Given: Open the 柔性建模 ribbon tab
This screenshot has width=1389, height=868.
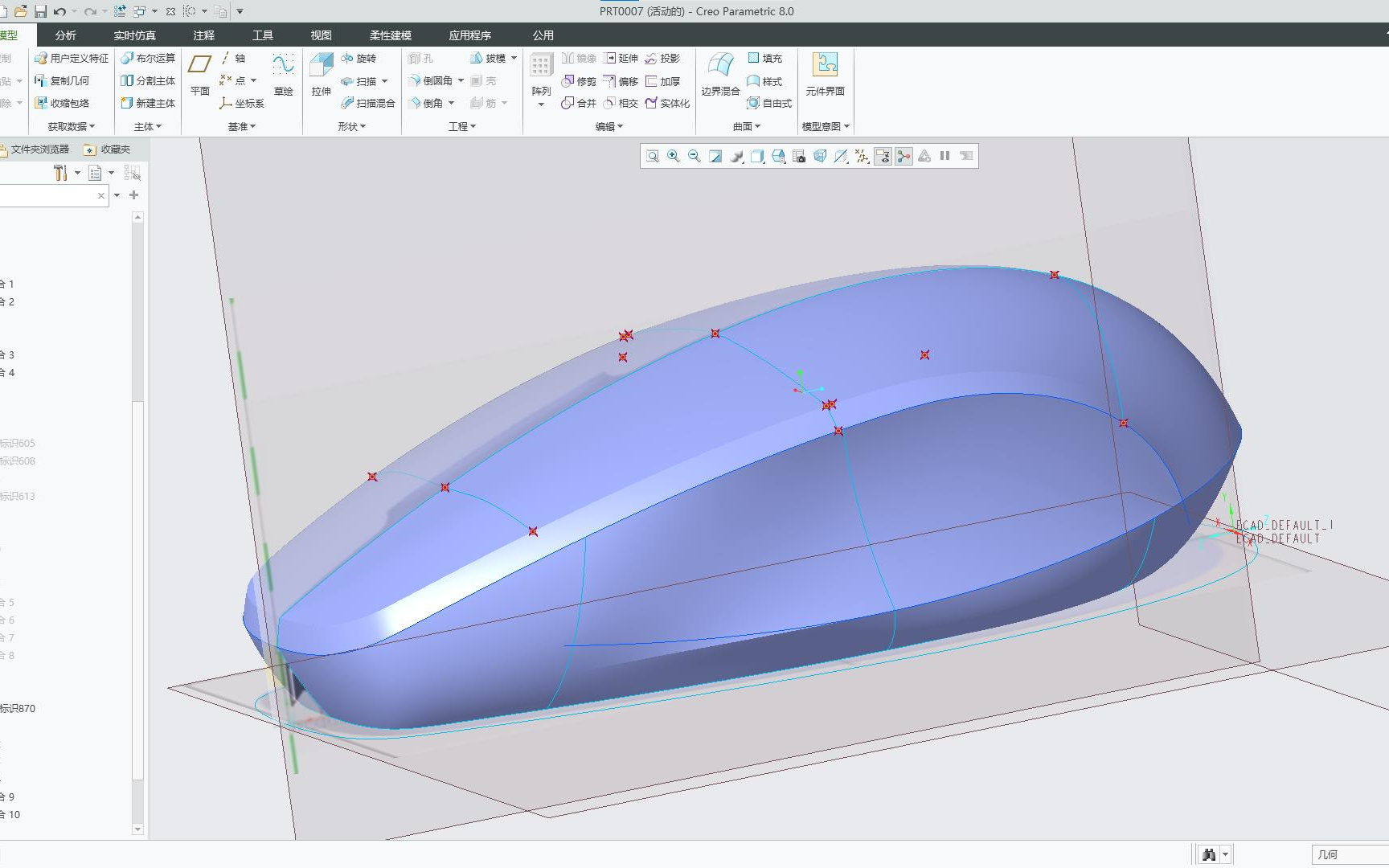Looking at the screenshot, I should [390, 35].
